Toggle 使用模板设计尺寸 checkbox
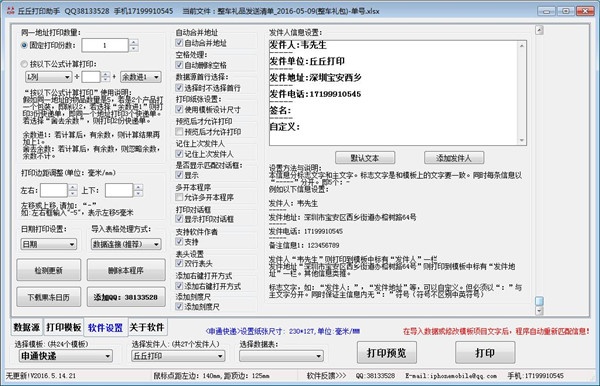600x386 pixels. coord(179,109)
